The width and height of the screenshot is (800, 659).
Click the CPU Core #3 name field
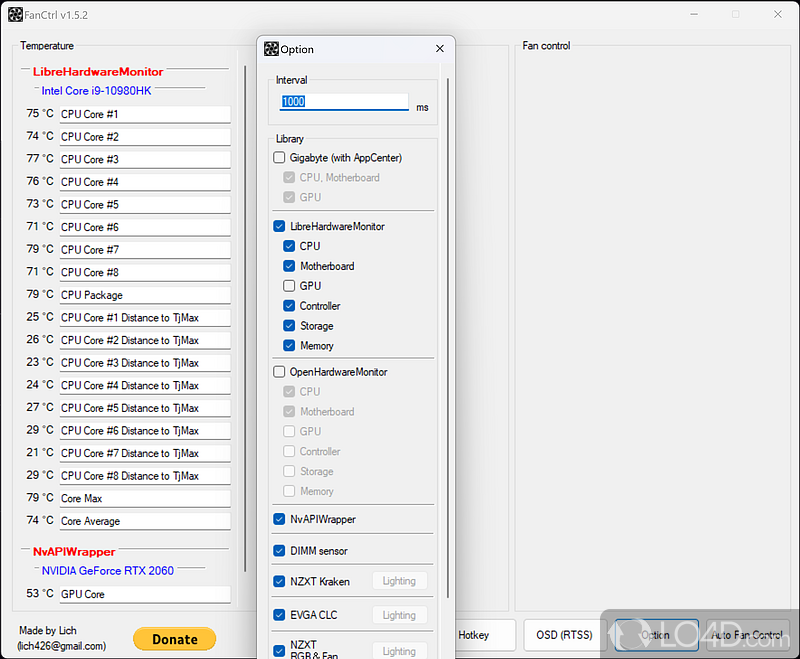pyautogui.click(x=145, y=159)
